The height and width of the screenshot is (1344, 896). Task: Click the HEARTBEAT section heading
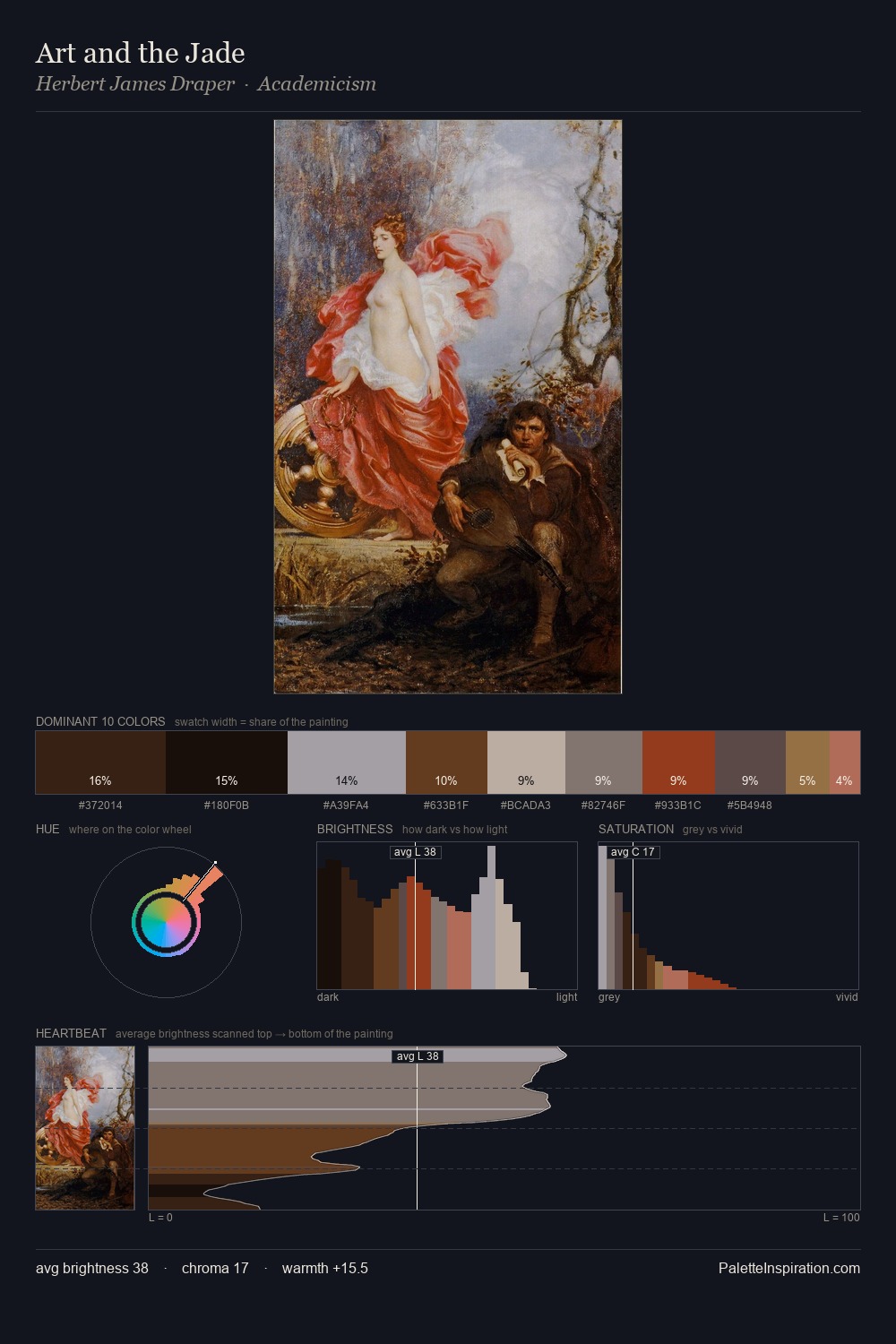tap(71, 1033)
